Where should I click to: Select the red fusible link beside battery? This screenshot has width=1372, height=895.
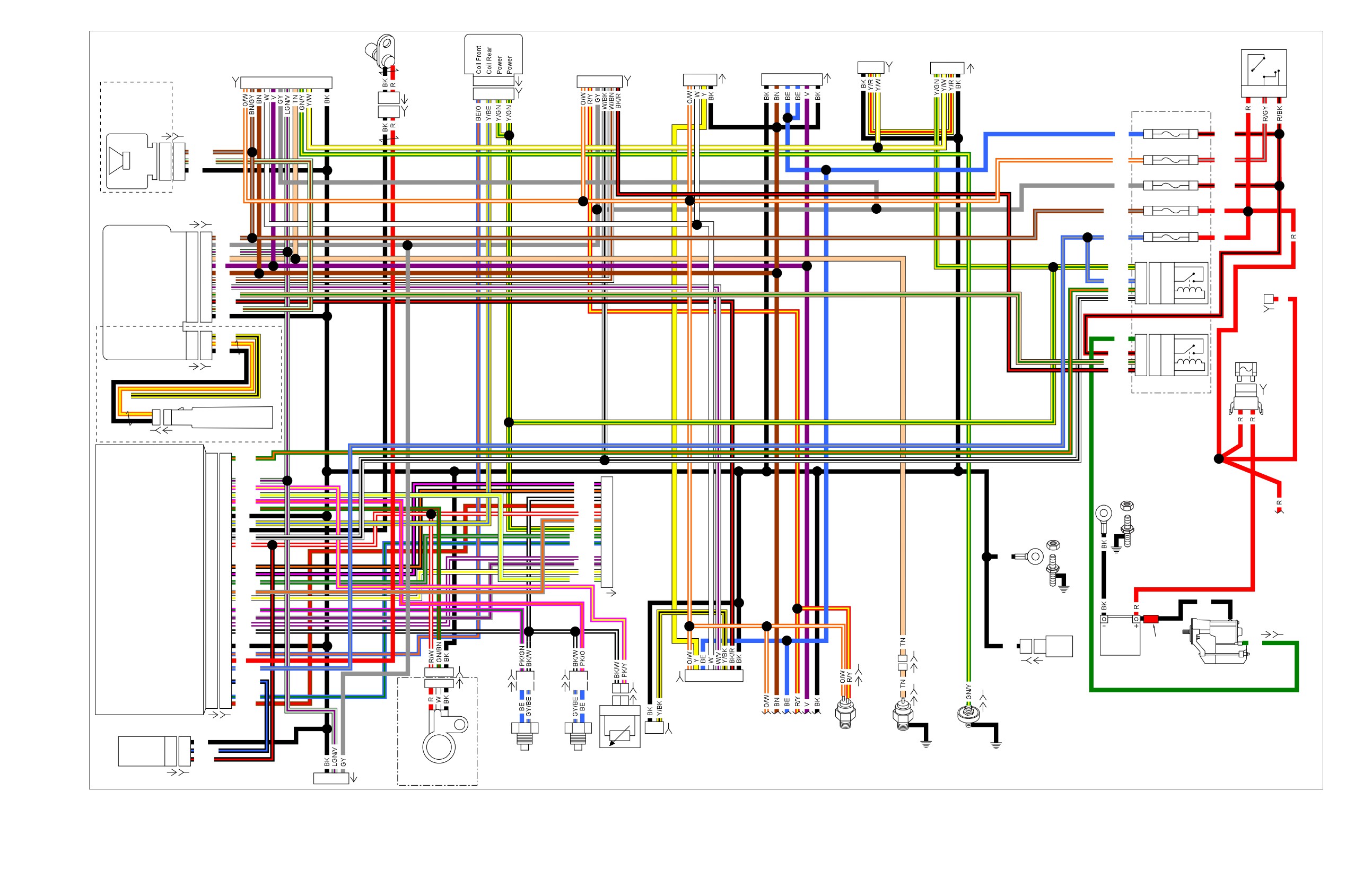coord(1151,619)
